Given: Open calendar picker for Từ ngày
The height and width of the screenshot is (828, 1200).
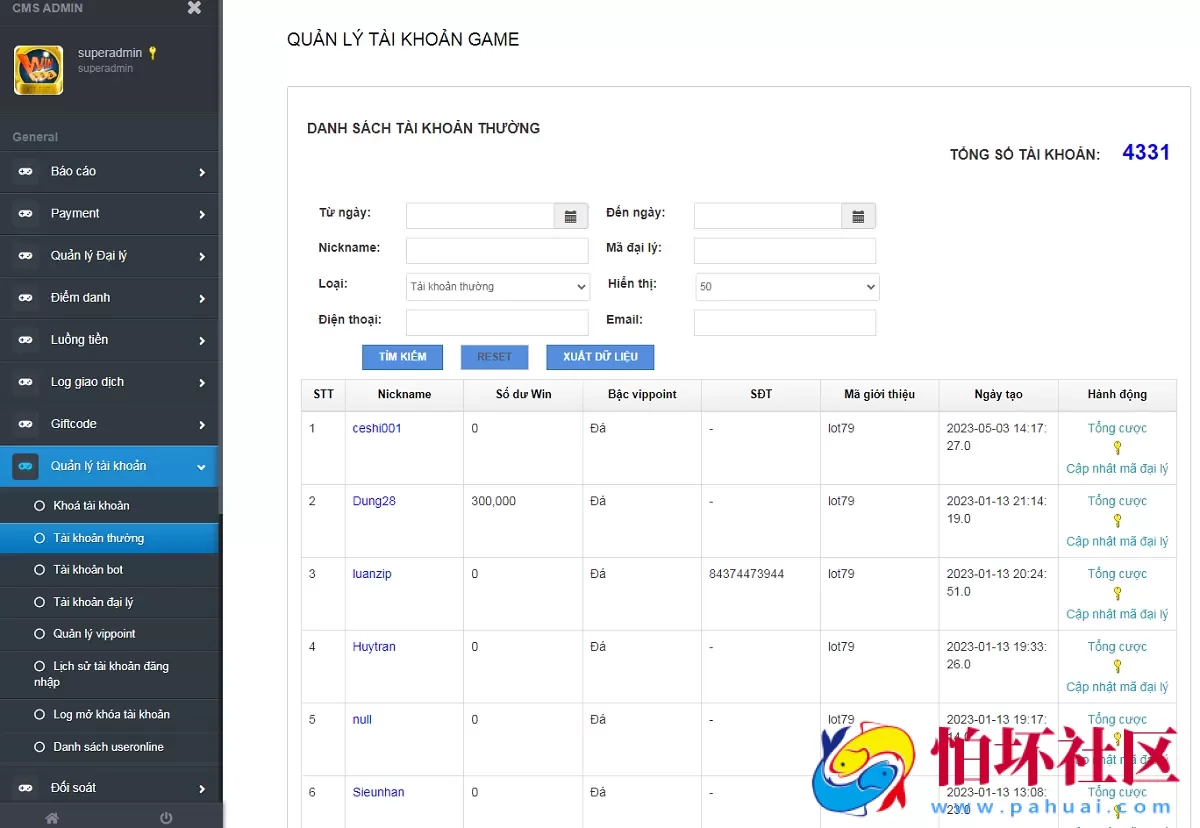Looking at the screenshot, I should [570, 215].
